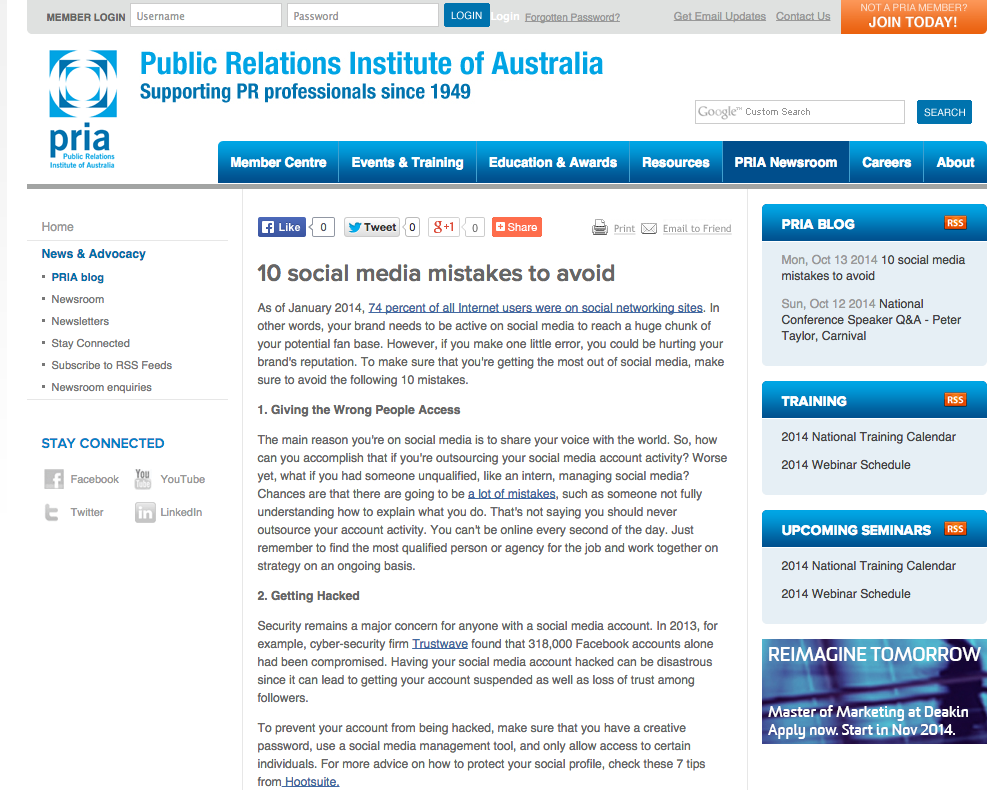Focus the Password input field
The height and width of the screenshot is (790, 990).
(362, 16)
